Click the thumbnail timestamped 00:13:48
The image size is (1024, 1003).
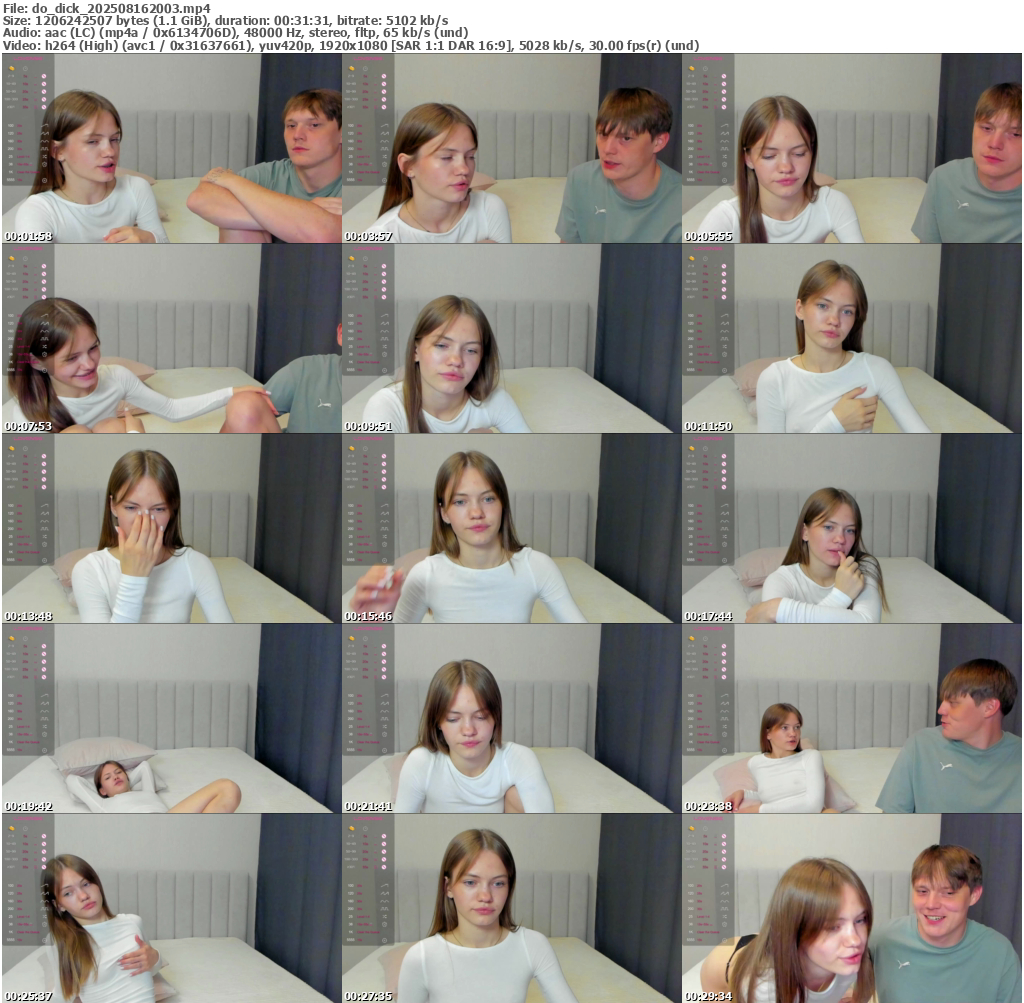pyautogui.click(x=172, y=528)
